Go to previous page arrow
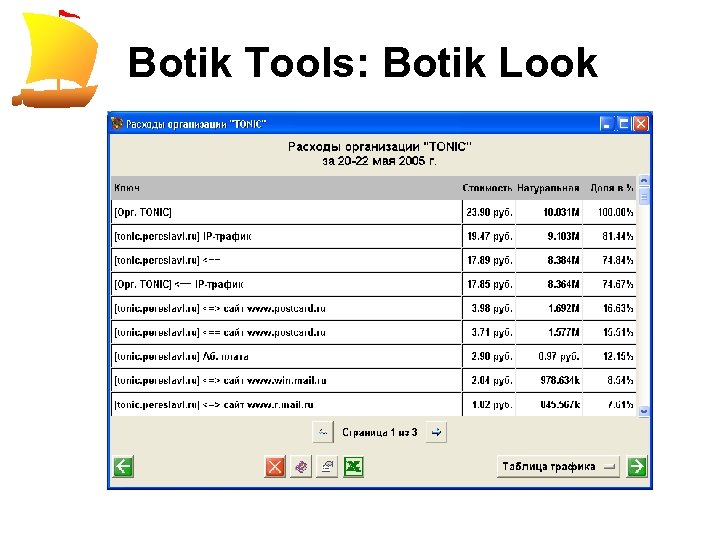Viewport: 720px width, 540px height. point(323,432)
